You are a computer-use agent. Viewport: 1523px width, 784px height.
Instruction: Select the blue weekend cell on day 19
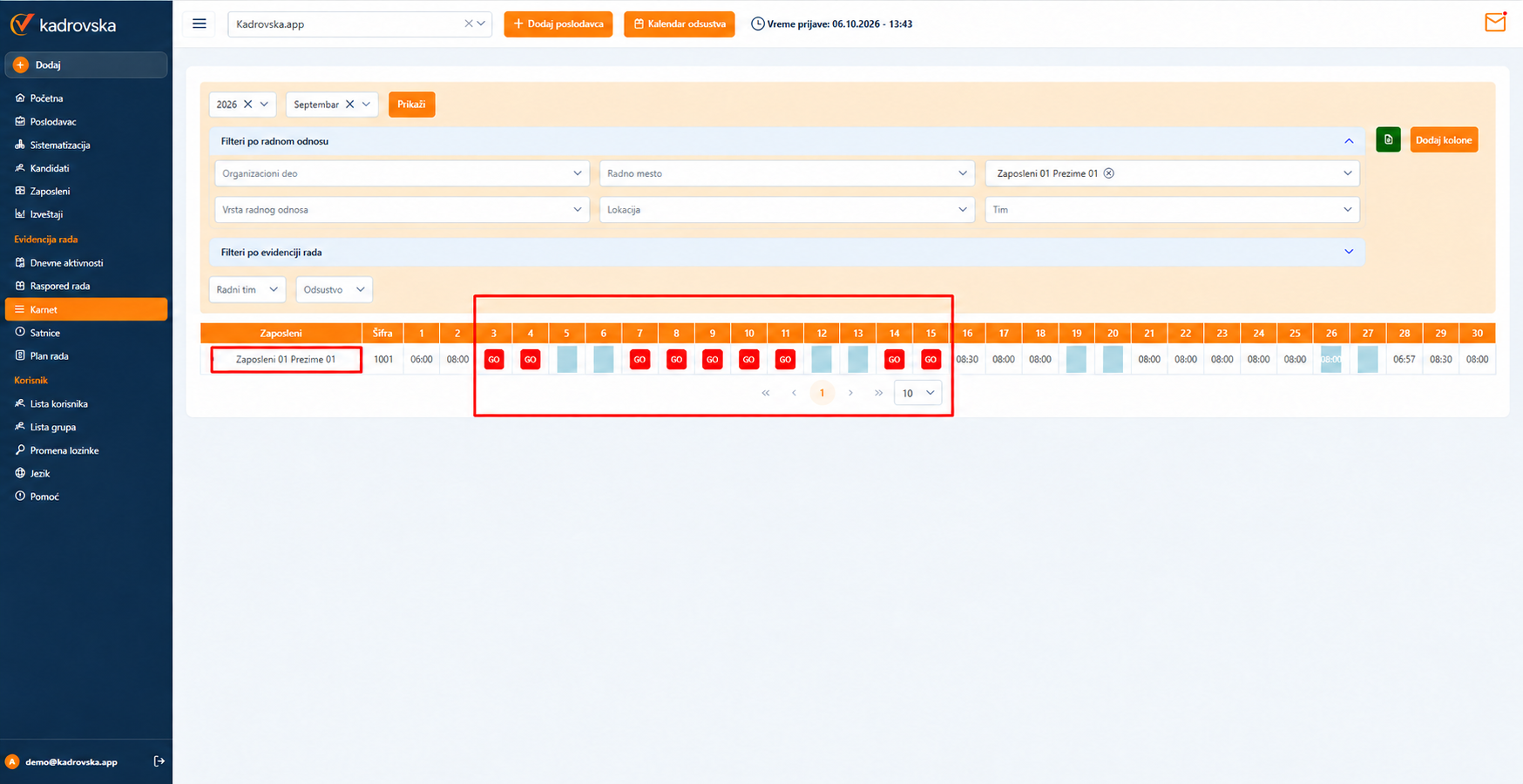[x=1076, y=359]
